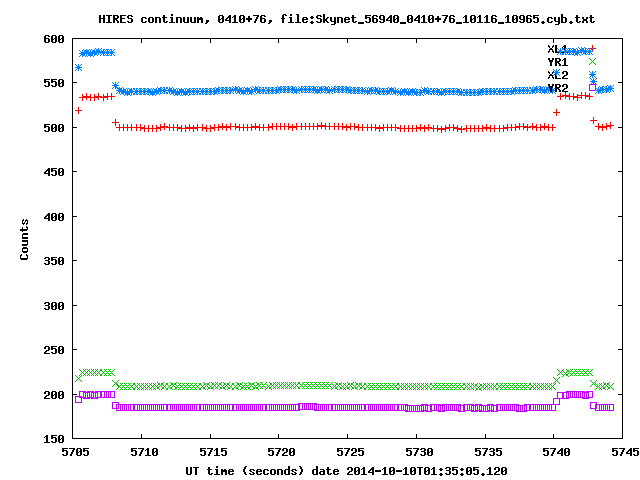Image resolution: width=640 pixels, height=480 pixels.
Task: Click the red plus XL1 legend marker
Action: click(x=593, y=49)
